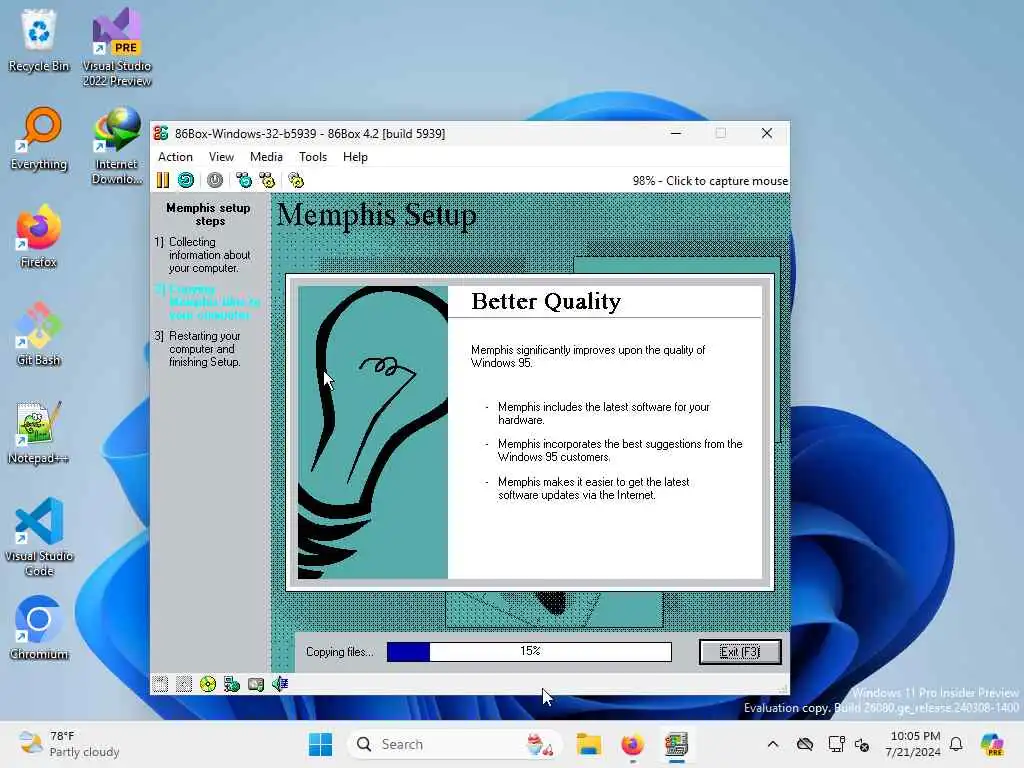Viewport: 1024px width, 768px height.
Task: Click the first floppy drive status icon
Action: 160,684
